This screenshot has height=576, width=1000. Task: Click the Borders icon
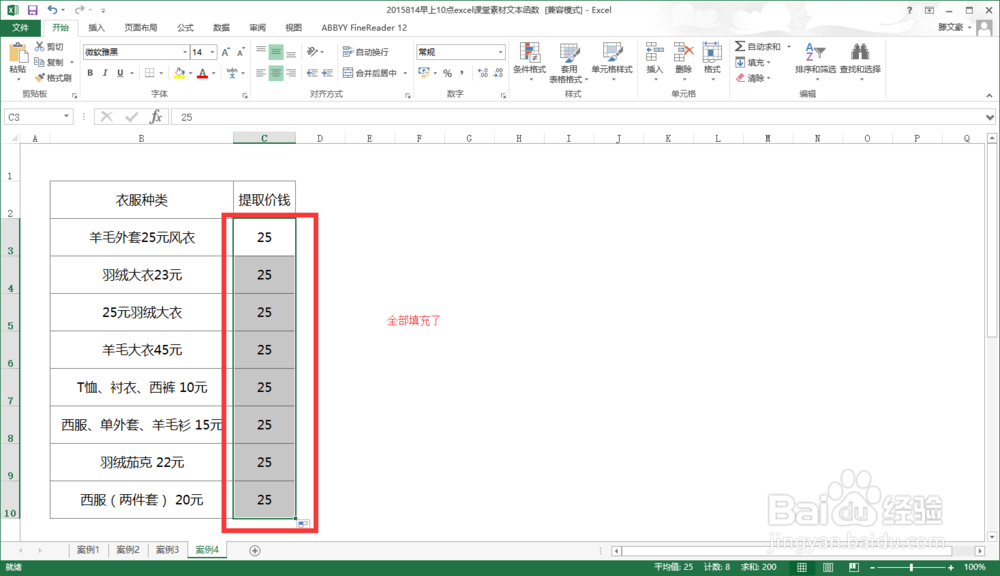149,73
